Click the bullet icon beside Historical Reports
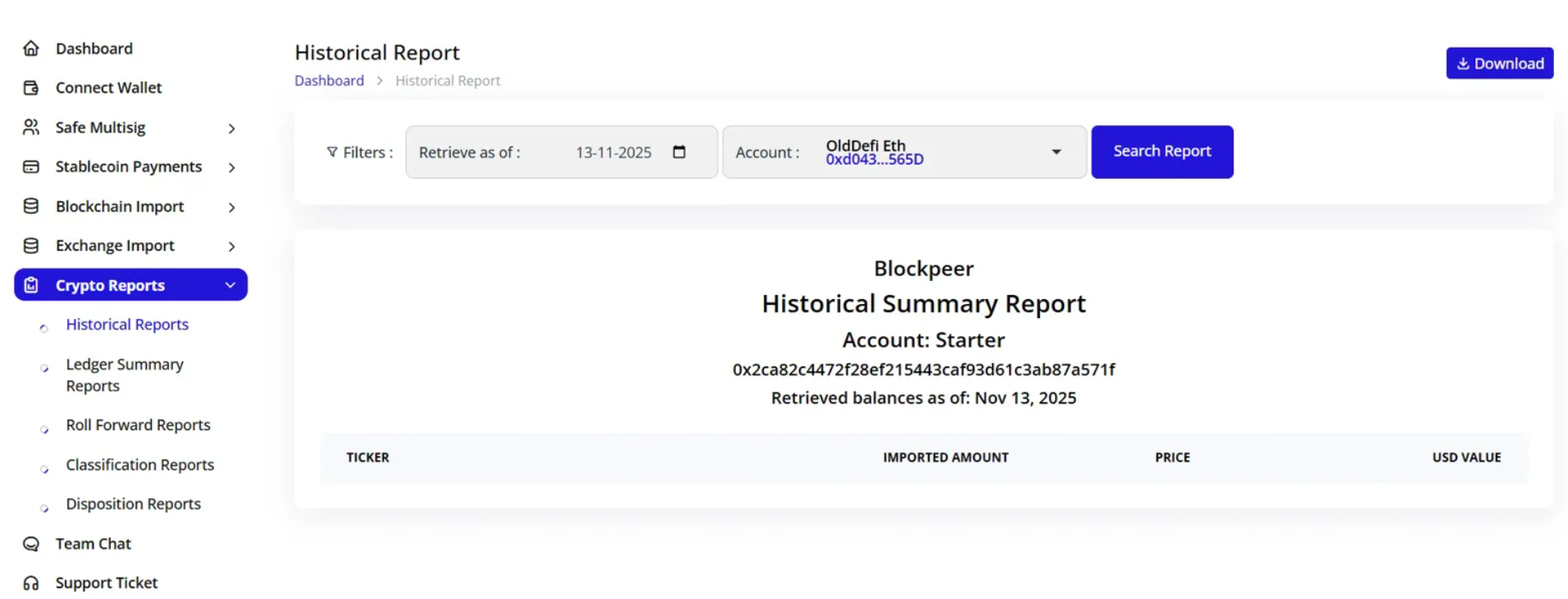Screen dimensions: 1568x599 pyautogui.click(x=44, y=328)
